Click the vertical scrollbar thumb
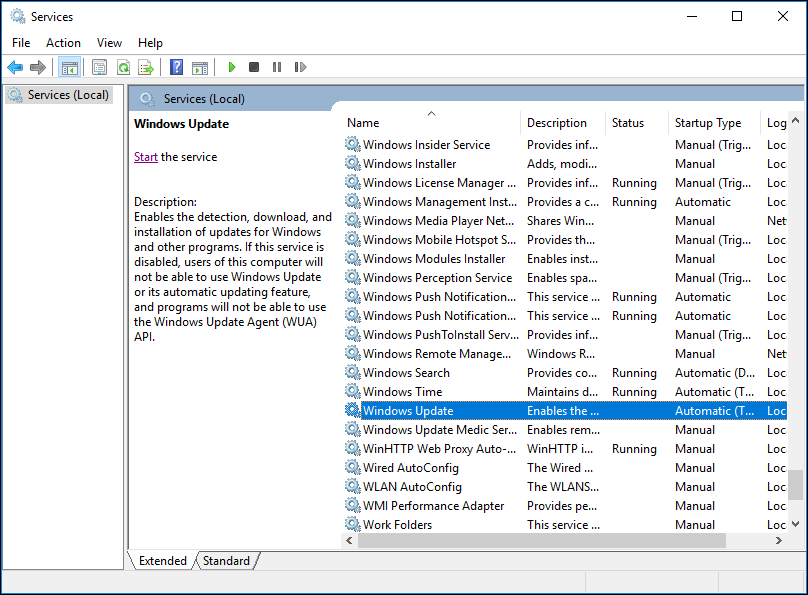The width and height of the screenshot is (808, 595). pos(796,484)
